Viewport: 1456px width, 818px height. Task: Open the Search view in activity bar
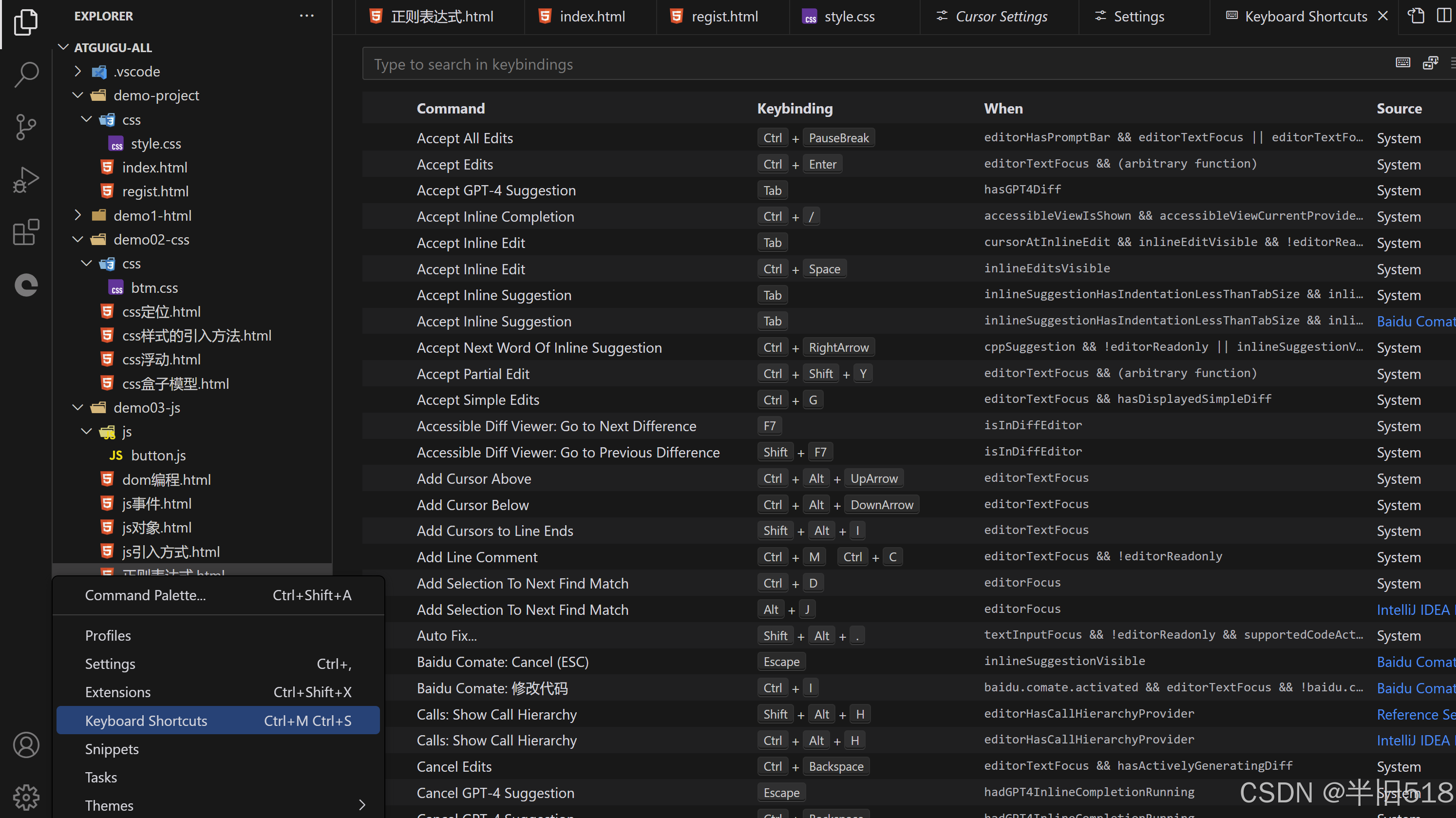tap(26, 74)
